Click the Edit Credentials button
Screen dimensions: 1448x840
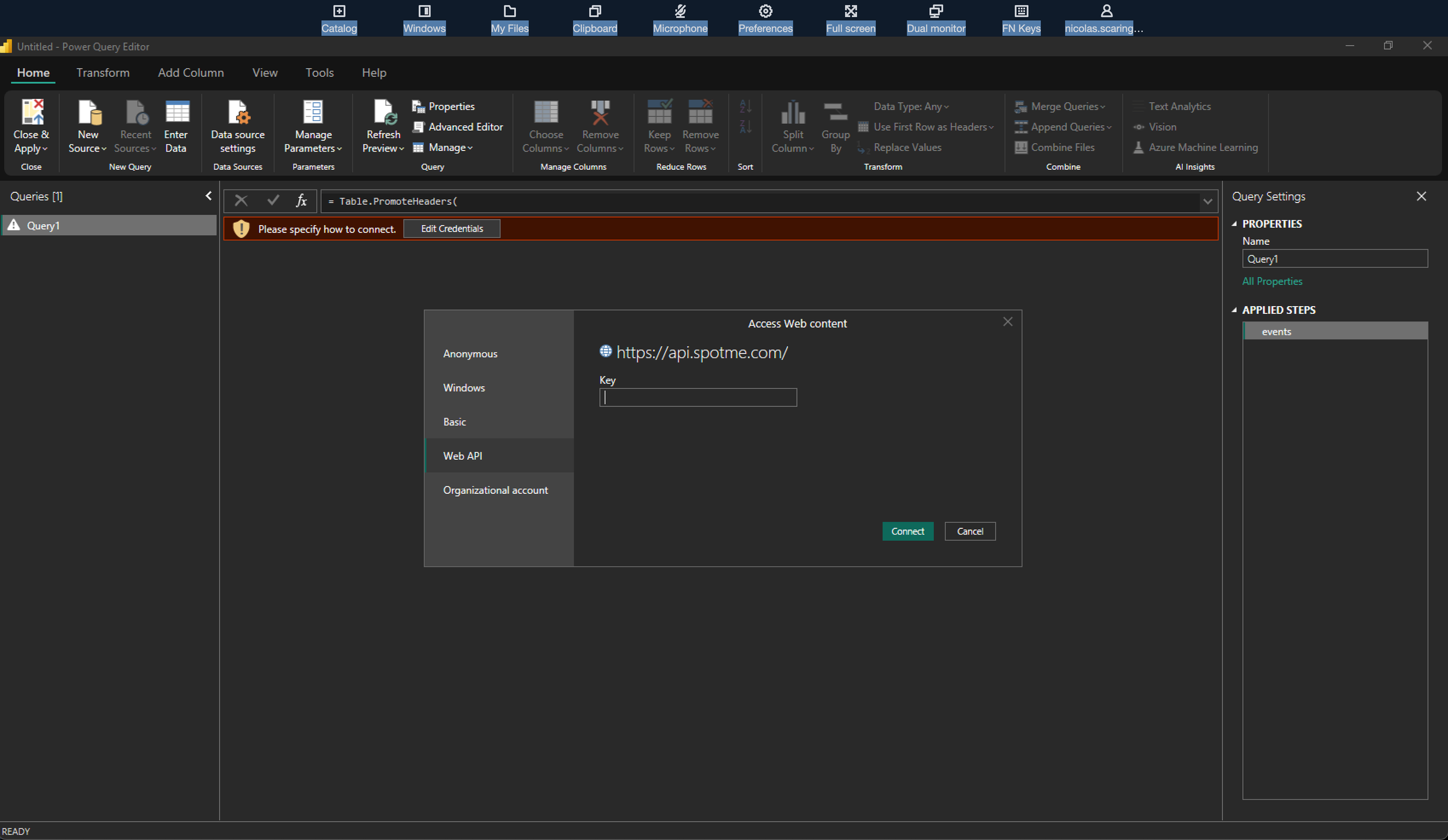[451, 229]
